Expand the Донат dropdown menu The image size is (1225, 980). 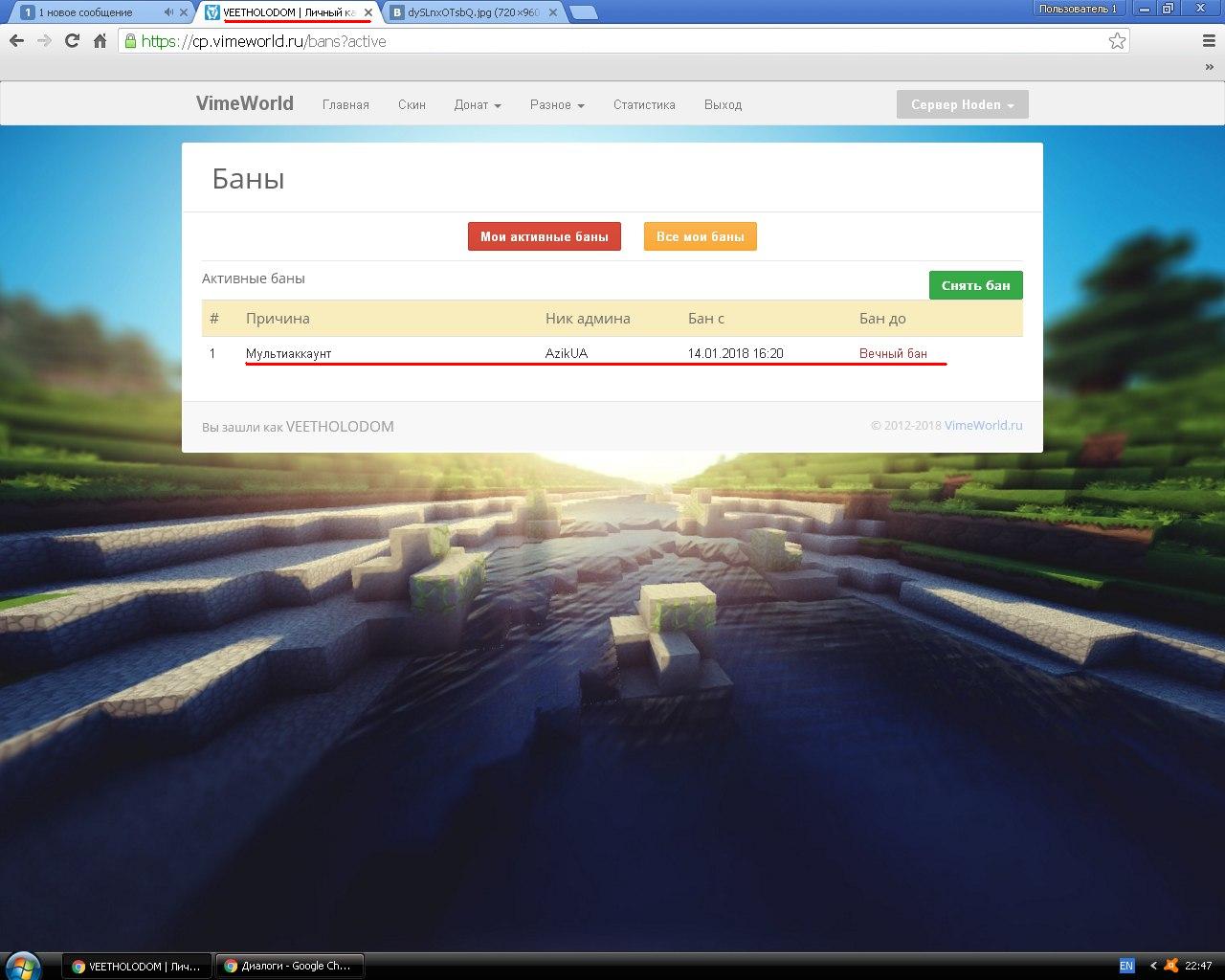(x=477, y=105)
